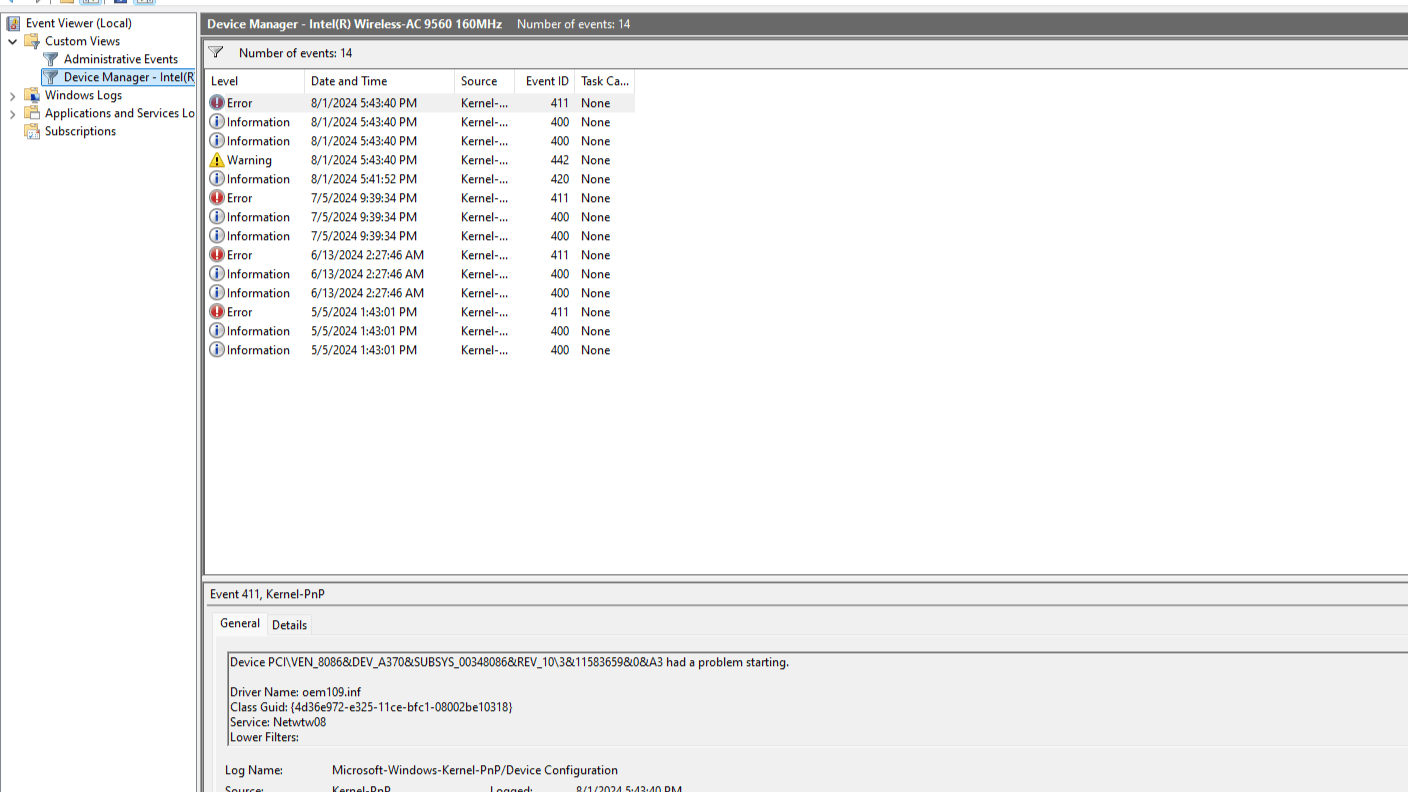Select the Information row with Event ID 420
Screen dimensions: 1408x792
pyautogui.click(x=419, y=179)
